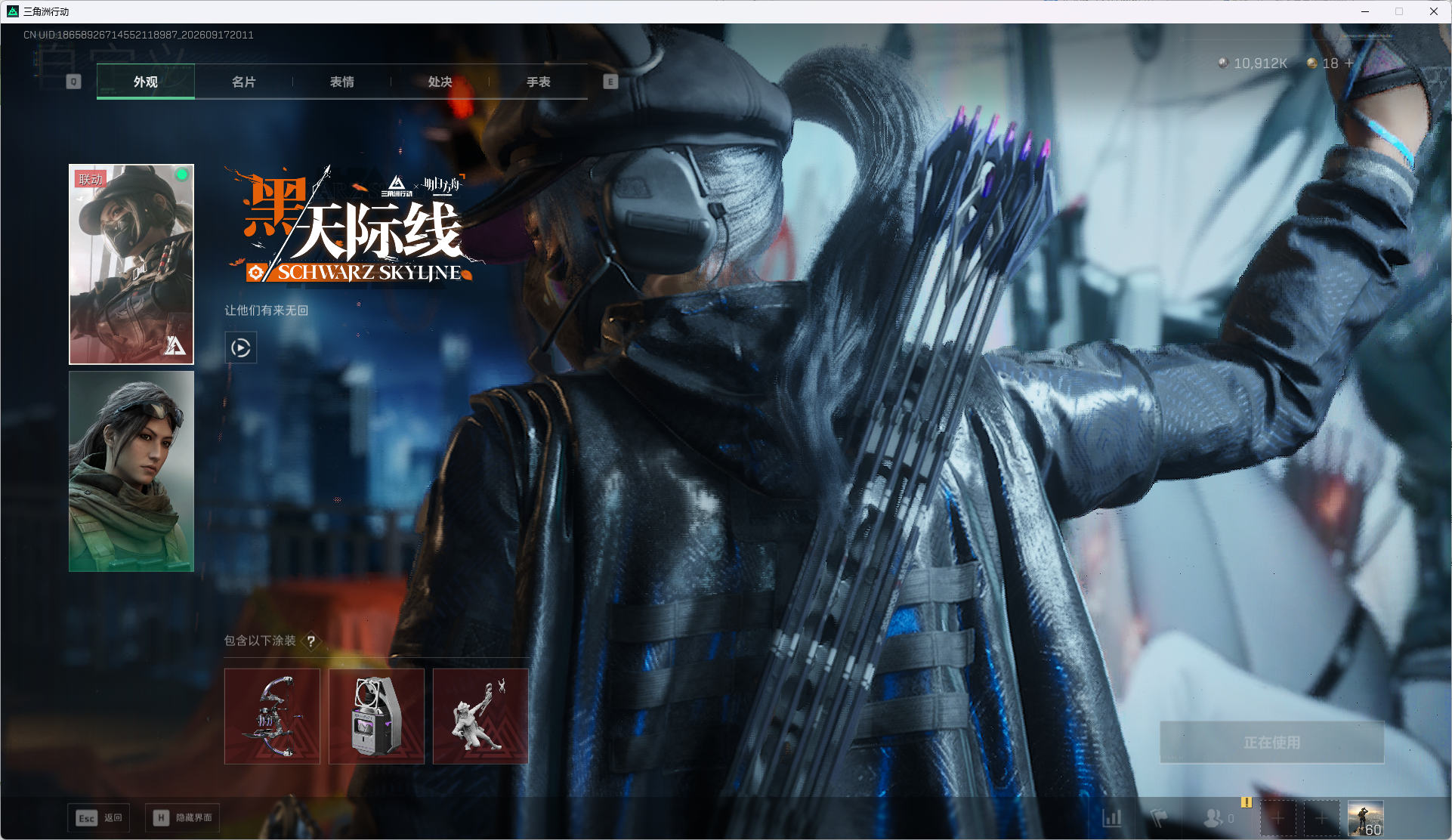Click the 黑天际线 Schwarz Skyline title logo
This screenshot has width=1452, height=840.
pos(355,224)
